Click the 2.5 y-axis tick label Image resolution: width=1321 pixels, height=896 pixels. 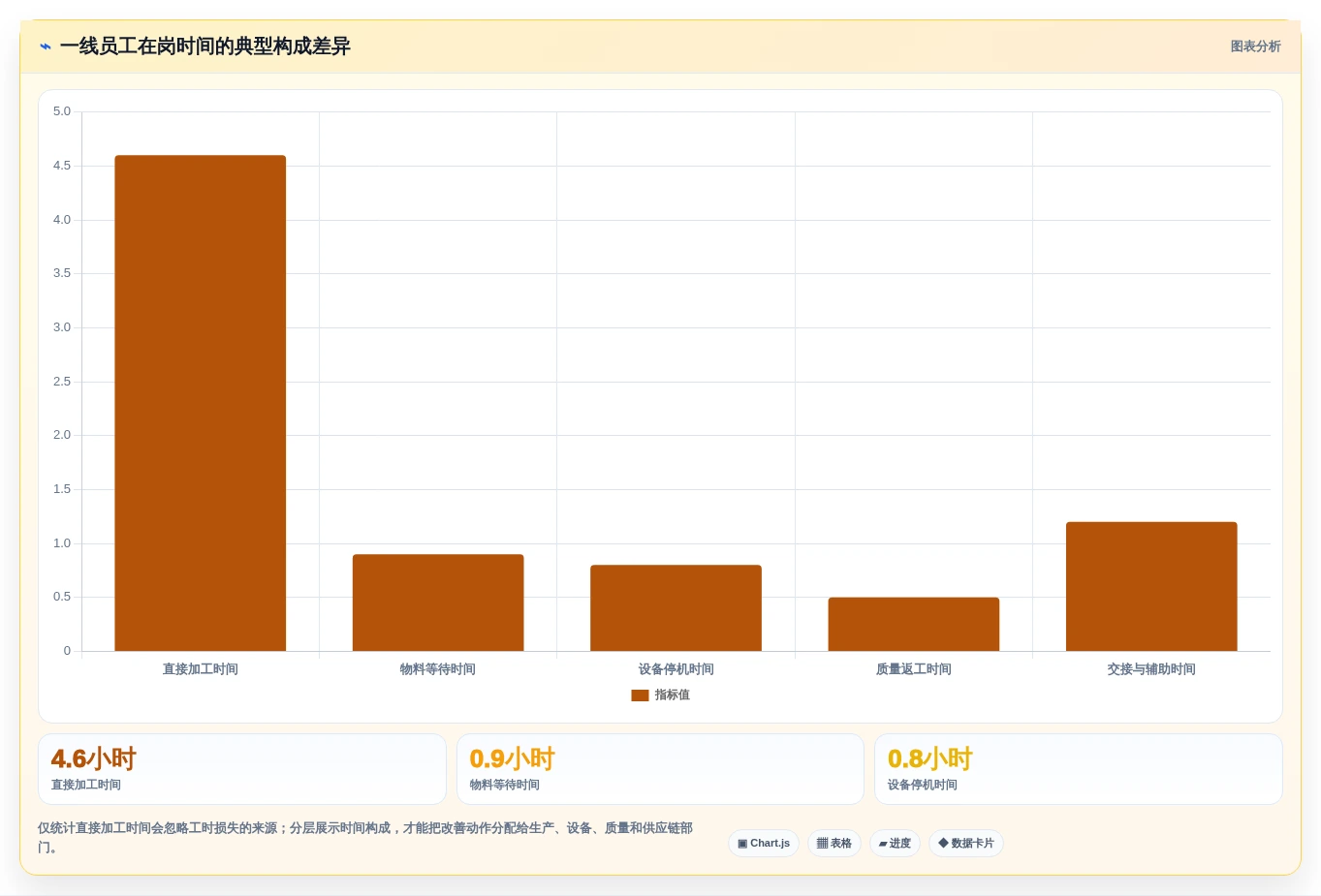[x=62, y=382]
